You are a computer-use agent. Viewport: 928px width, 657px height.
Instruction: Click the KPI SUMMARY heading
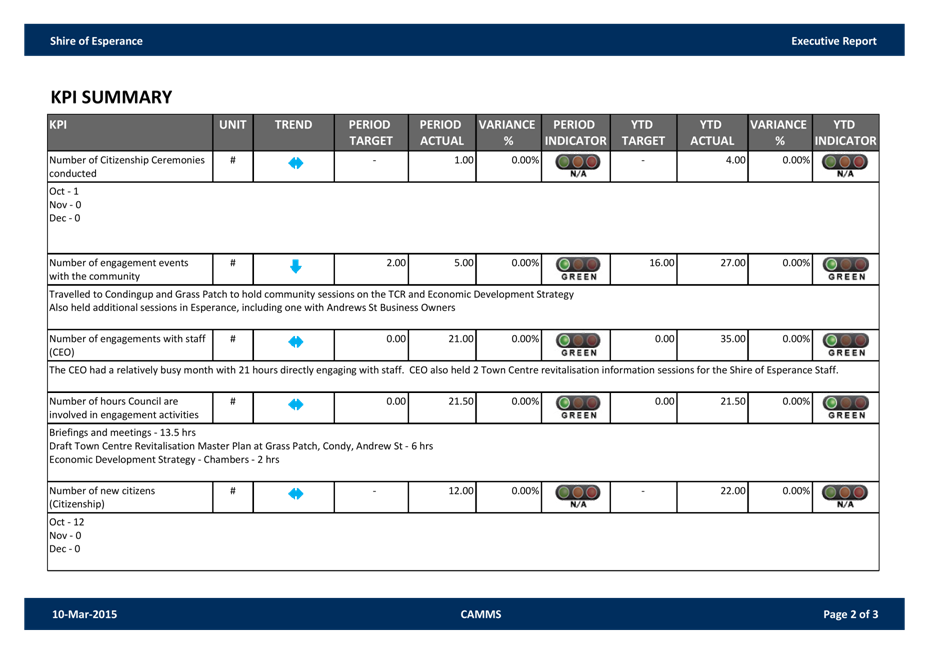tap(111, 97)
